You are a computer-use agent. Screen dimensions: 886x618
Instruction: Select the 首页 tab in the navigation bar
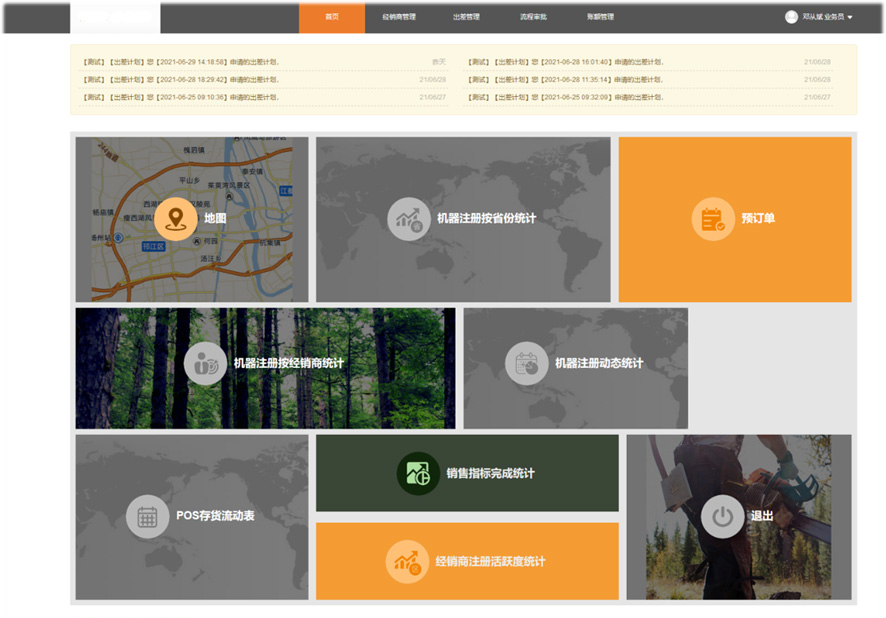(332, 17)
